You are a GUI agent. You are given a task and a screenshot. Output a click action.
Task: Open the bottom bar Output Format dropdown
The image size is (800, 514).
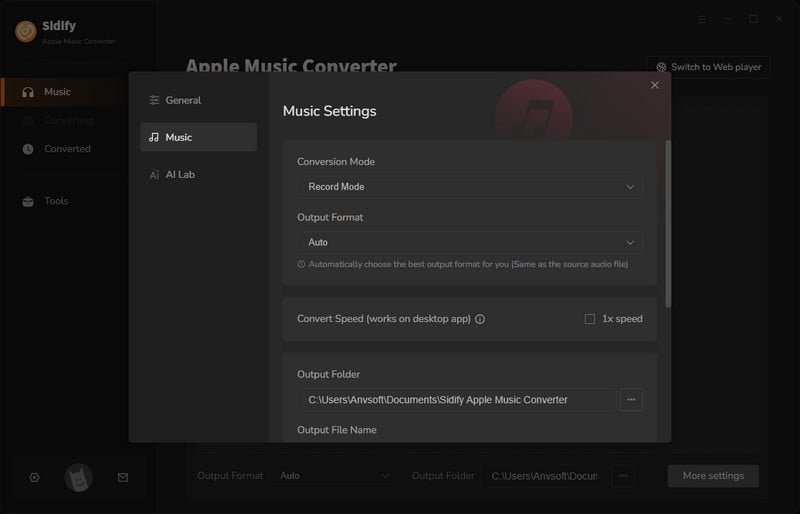pos(334,476)
